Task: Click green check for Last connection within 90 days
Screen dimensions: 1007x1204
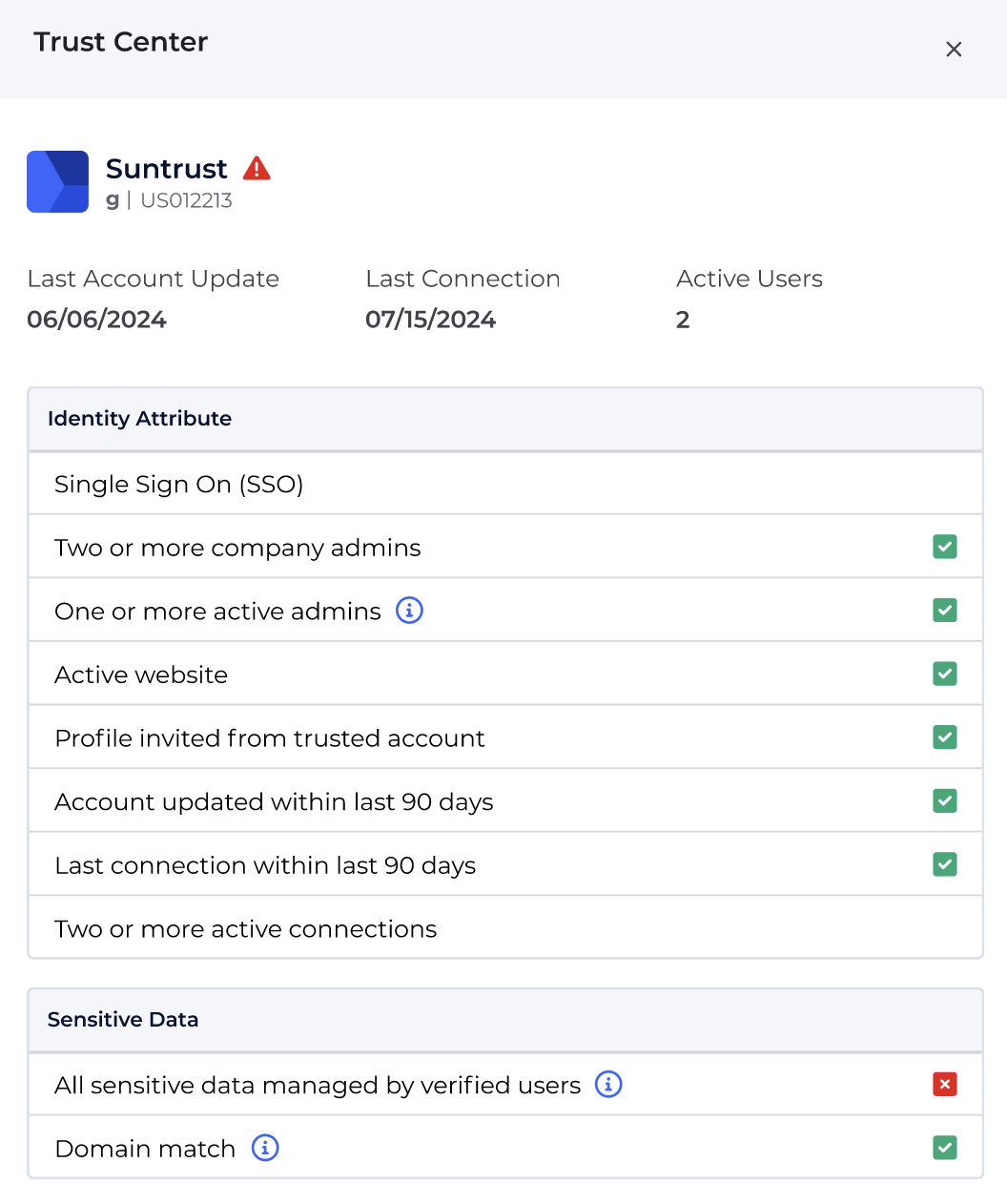Action: click(x=945, y=864)
